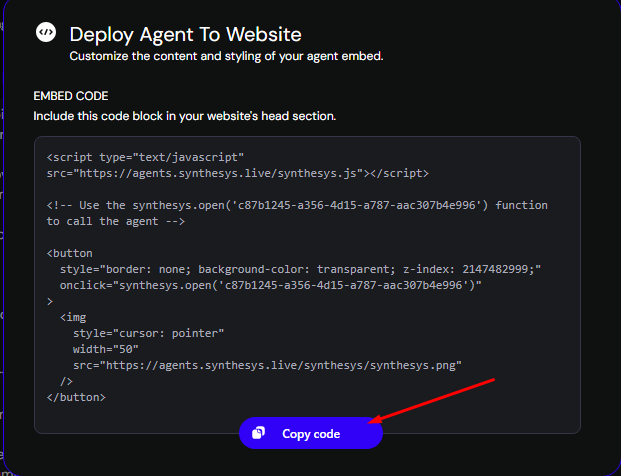
Task: Click the code embed icon beside the title
Action: (x=46, y=32)
